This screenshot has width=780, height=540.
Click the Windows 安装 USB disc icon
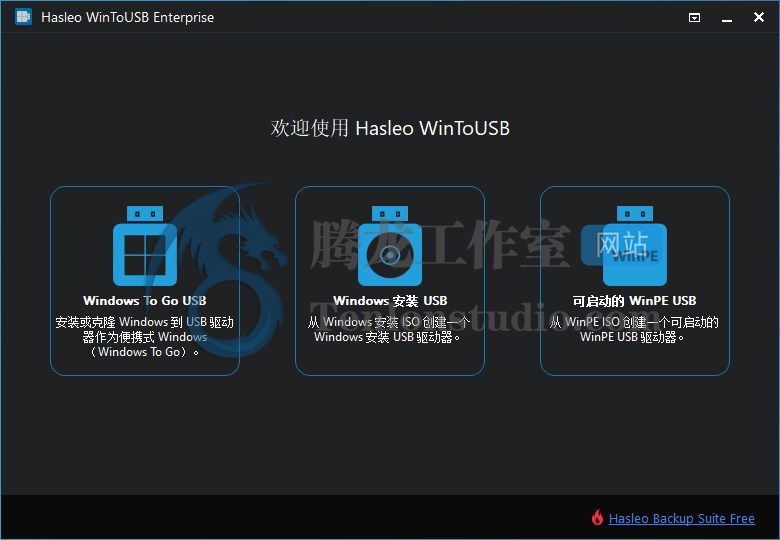point(390,246)
